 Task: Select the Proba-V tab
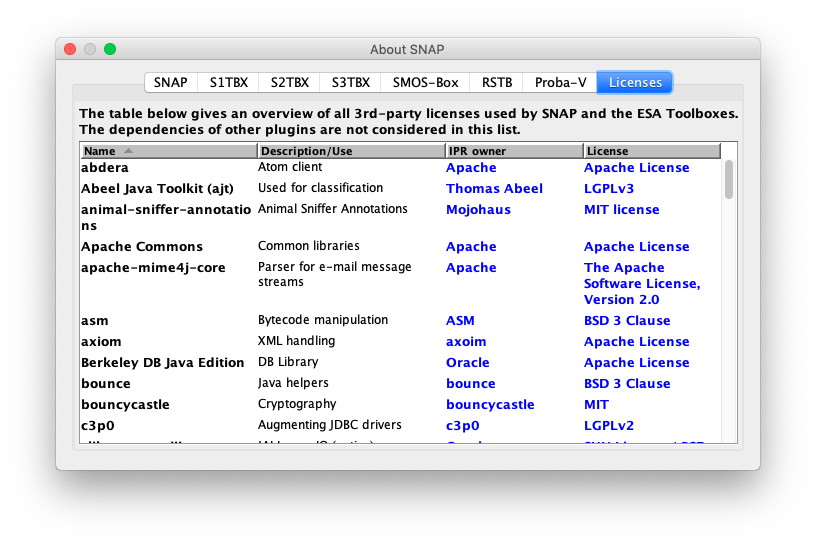click(x=560, y=82)
